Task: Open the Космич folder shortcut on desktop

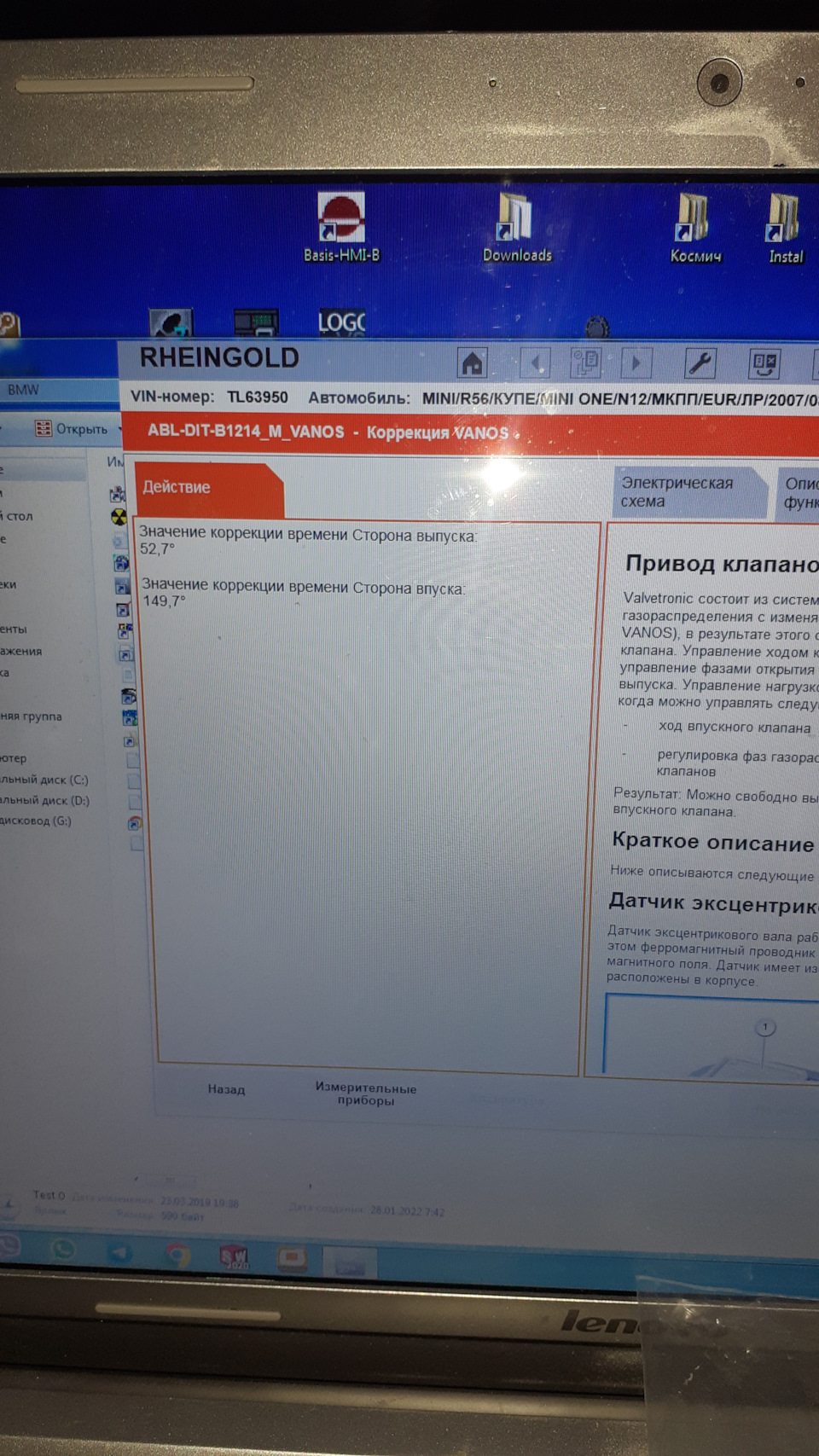Action: pos(695,229)
